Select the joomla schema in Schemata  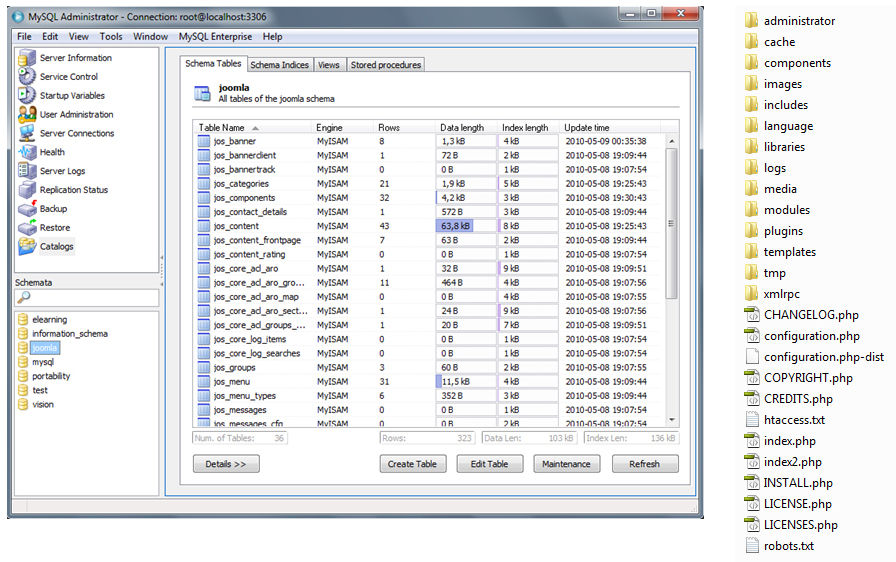pos(44,348)
